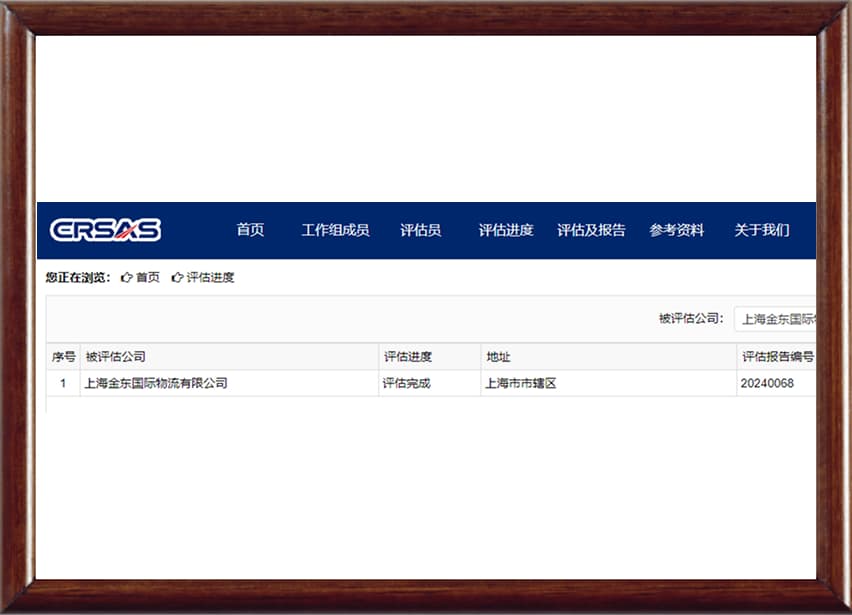Screen dimensions: 852x615
Task: Click the 序号 column header
Action: point(64,357)
